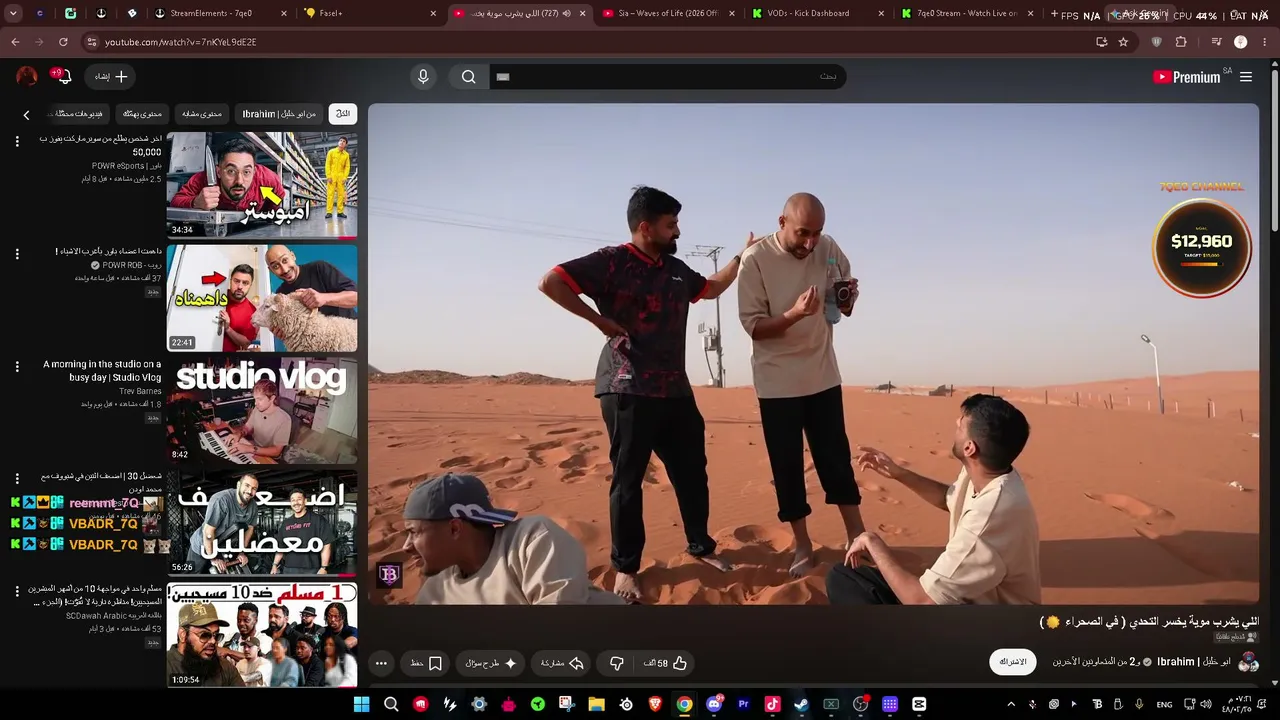Open Windows taskbar search
The width and height of the screenshot is (1280, 720).
(x=391, y=704)
